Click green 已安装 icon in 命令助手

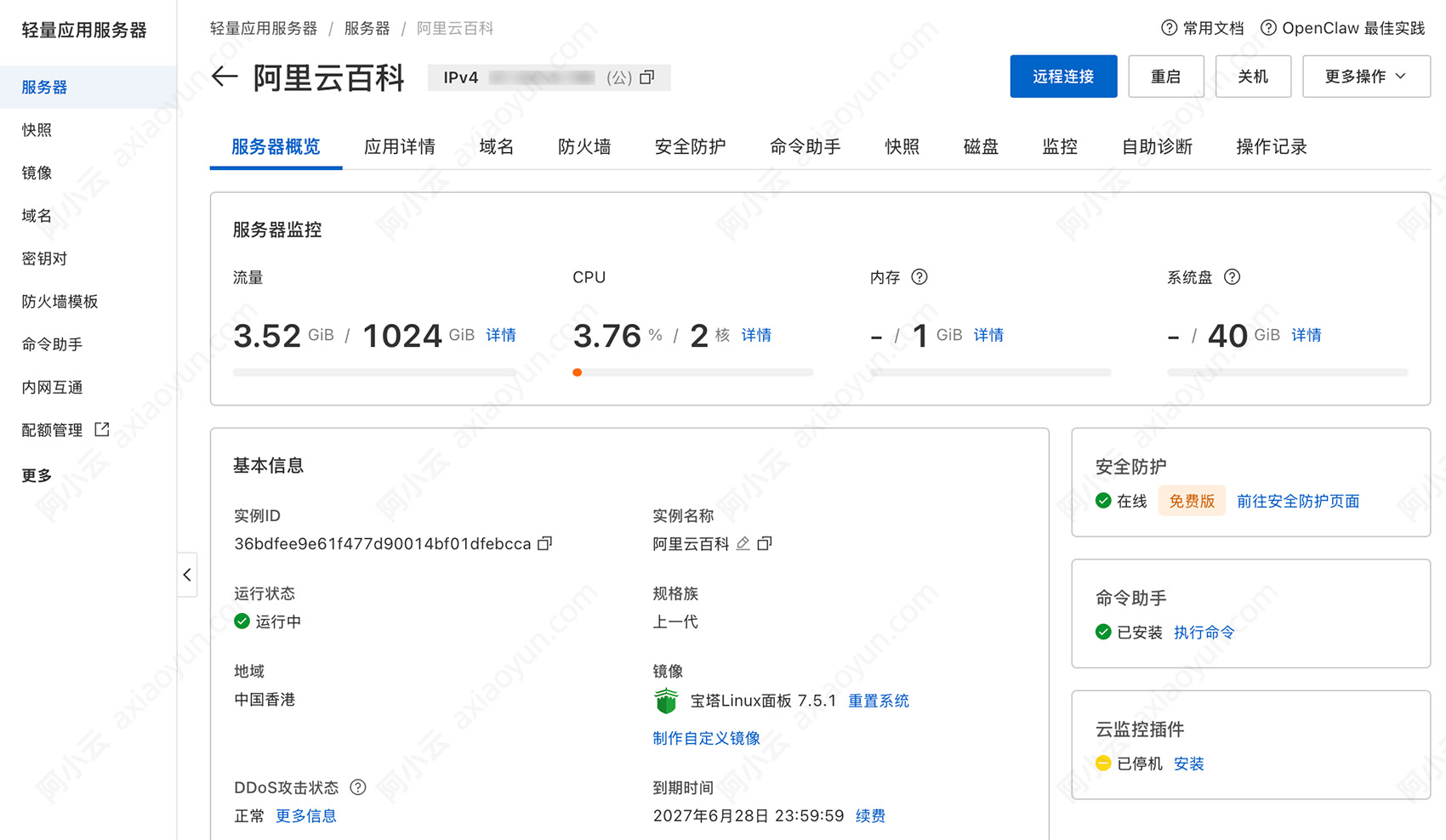pos(1103,632)
